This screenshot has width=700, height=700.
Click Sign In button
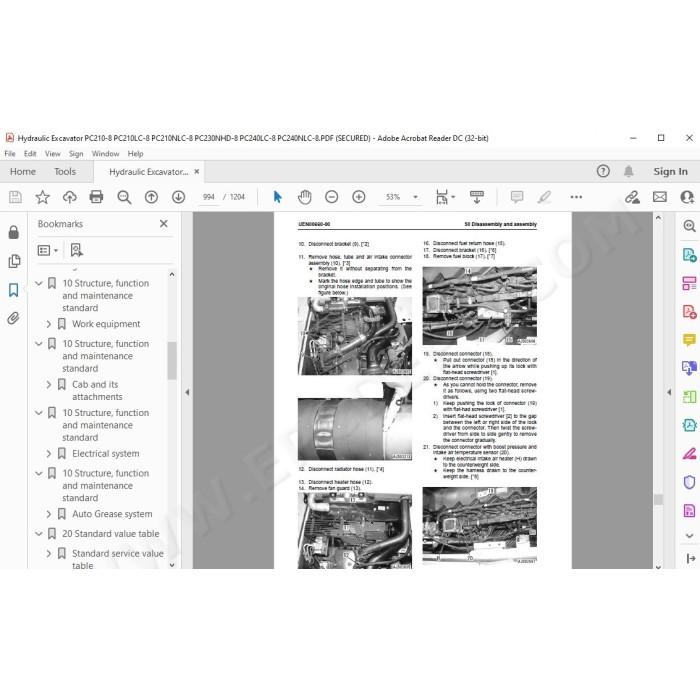click(x=670, y=171)
